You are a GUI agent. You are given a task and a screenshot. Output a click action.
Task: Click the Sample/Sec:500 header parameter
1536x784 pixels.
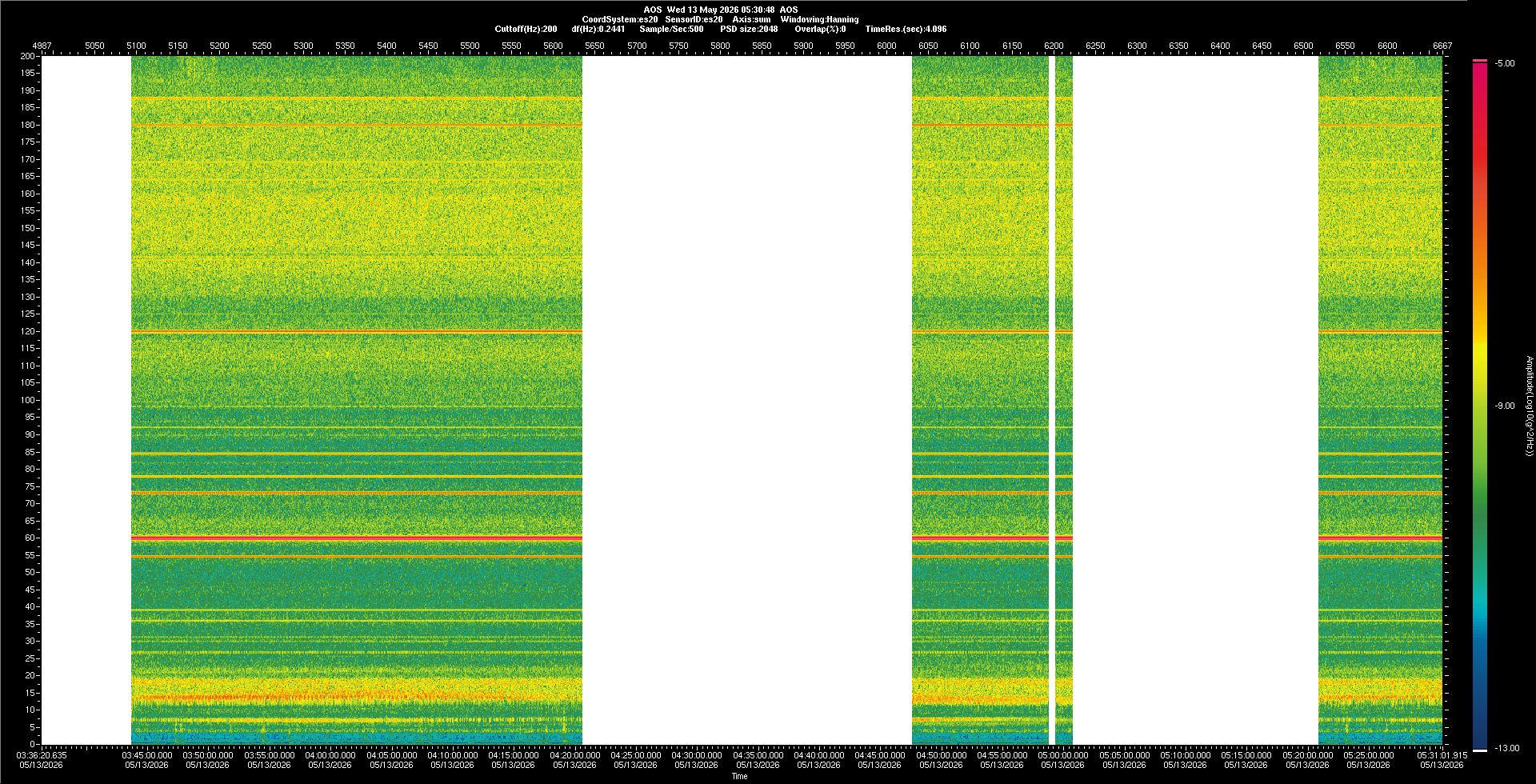tap(671, 29)
